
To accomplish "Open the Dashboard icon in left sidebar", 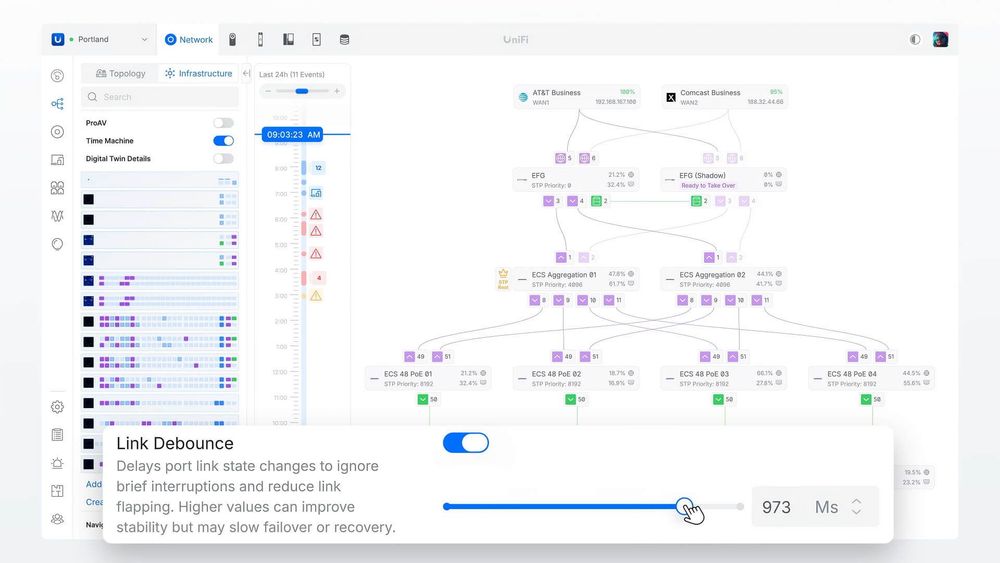I will [57, 76].
